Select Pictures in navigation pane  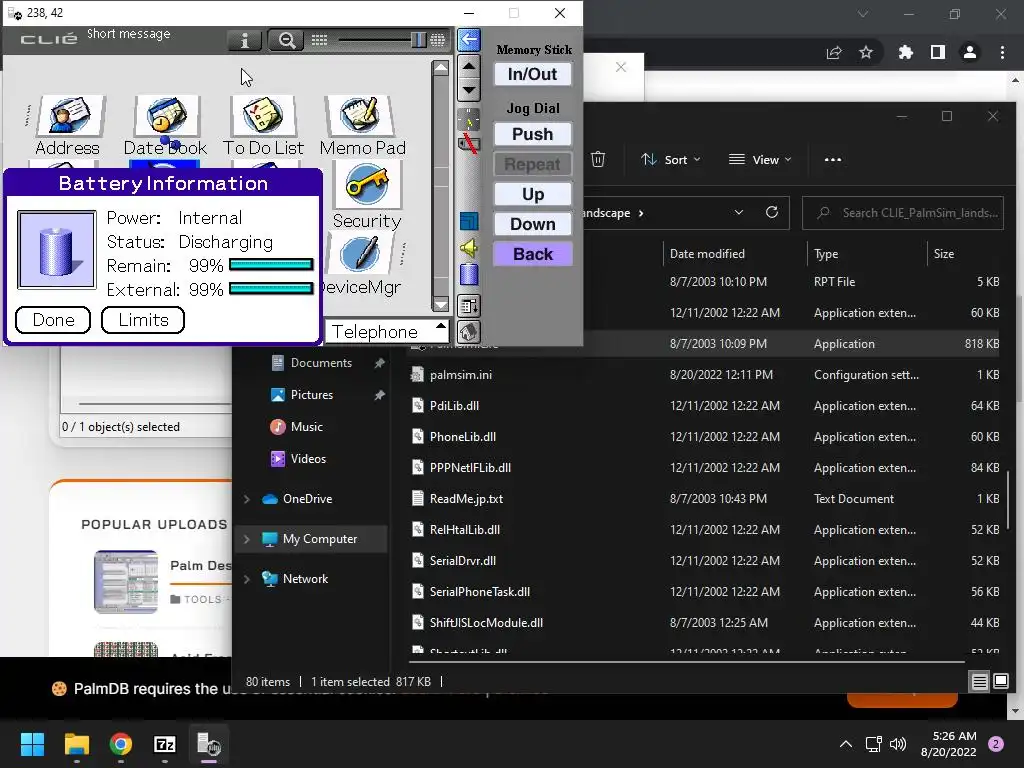(x=311, y=394)
